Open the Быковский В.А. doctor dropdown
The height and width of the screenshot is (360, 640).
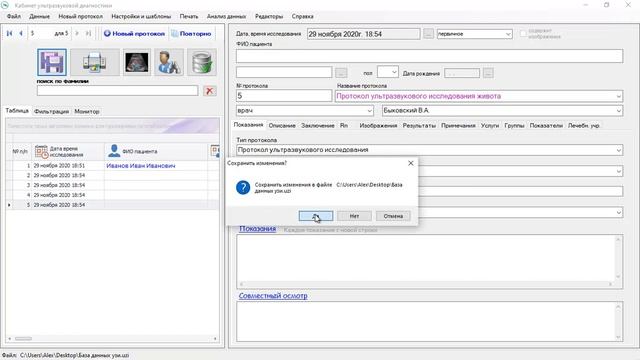[x=618, y=111]
